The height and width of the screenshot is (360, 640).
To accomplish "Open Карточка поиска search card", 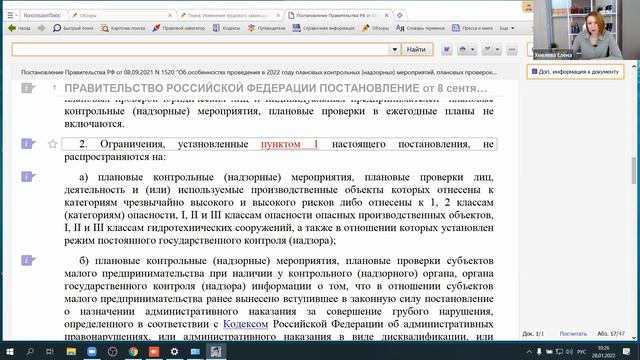I will (123, 28).
